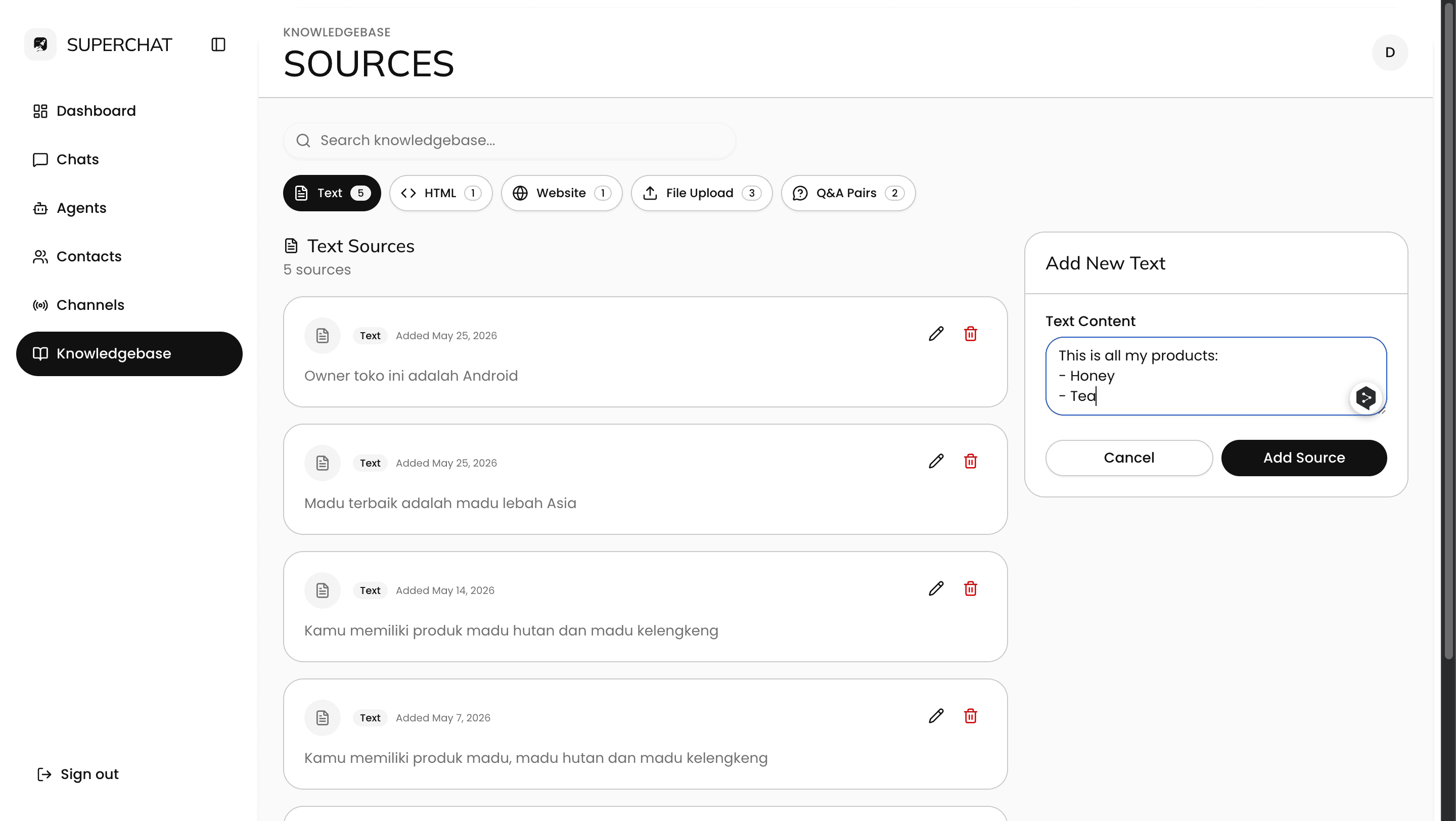Cancel adding new text
1456x821 pixels.
click(1129, 458)
